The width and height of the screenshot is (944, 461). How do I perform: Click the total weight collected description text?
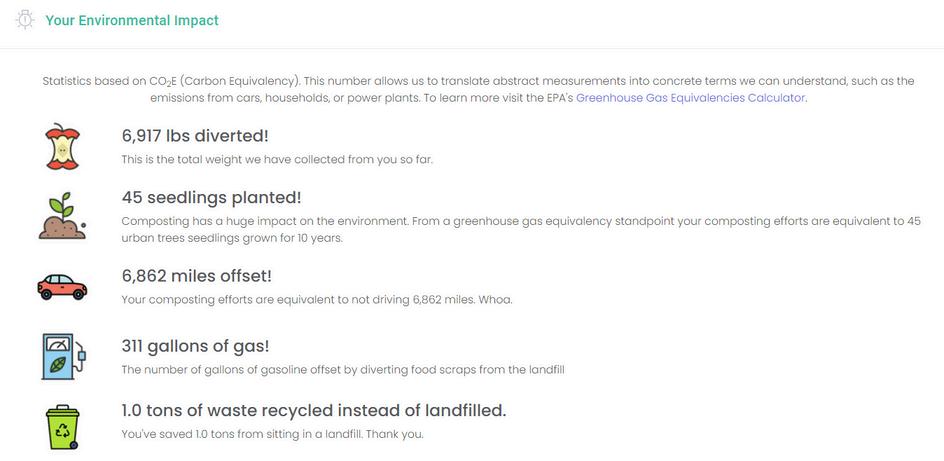click(277, 159)
